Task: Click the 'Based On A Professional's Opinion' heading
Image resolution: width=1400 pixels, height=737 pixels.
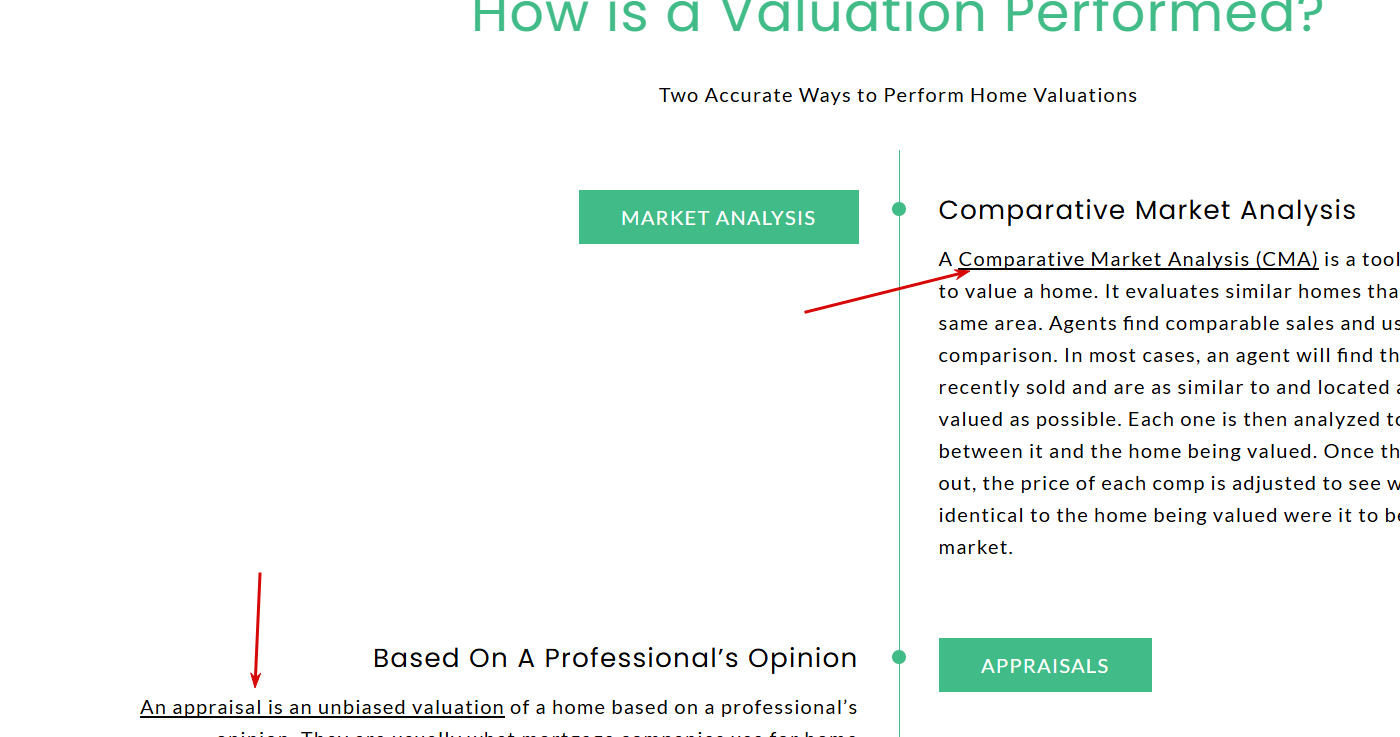Action: 615,658
